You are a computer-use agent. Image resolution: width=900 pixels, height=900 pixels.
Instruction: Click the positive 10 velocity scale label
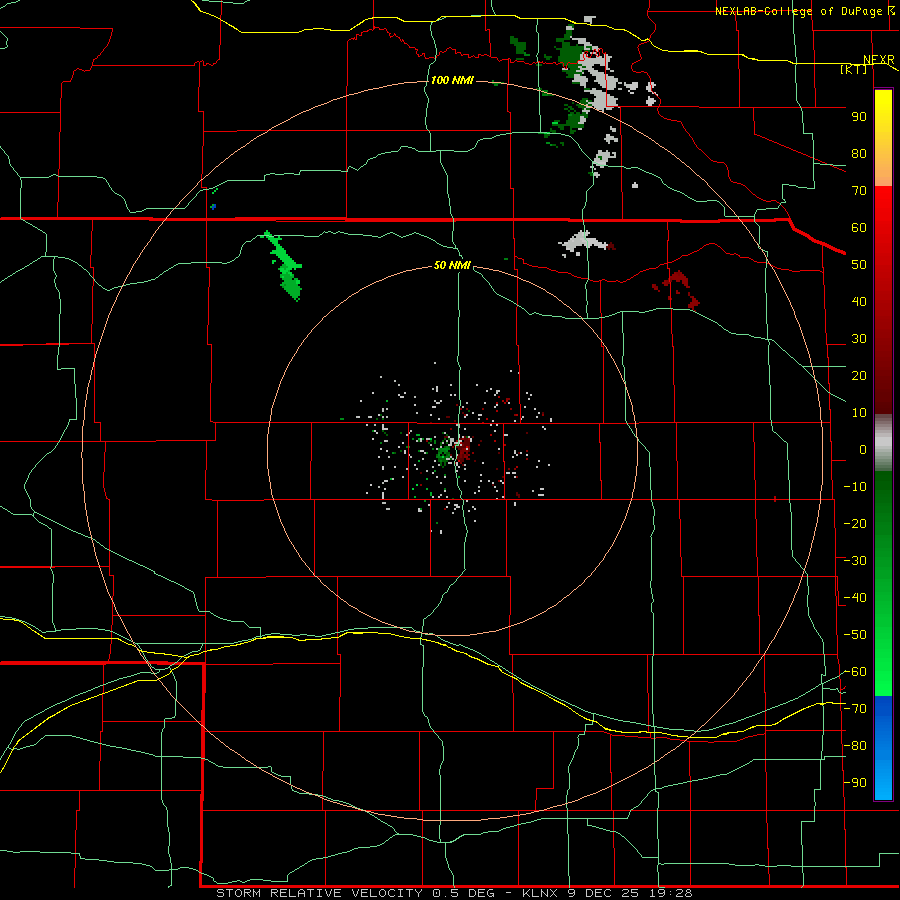(x=859, y=413)
